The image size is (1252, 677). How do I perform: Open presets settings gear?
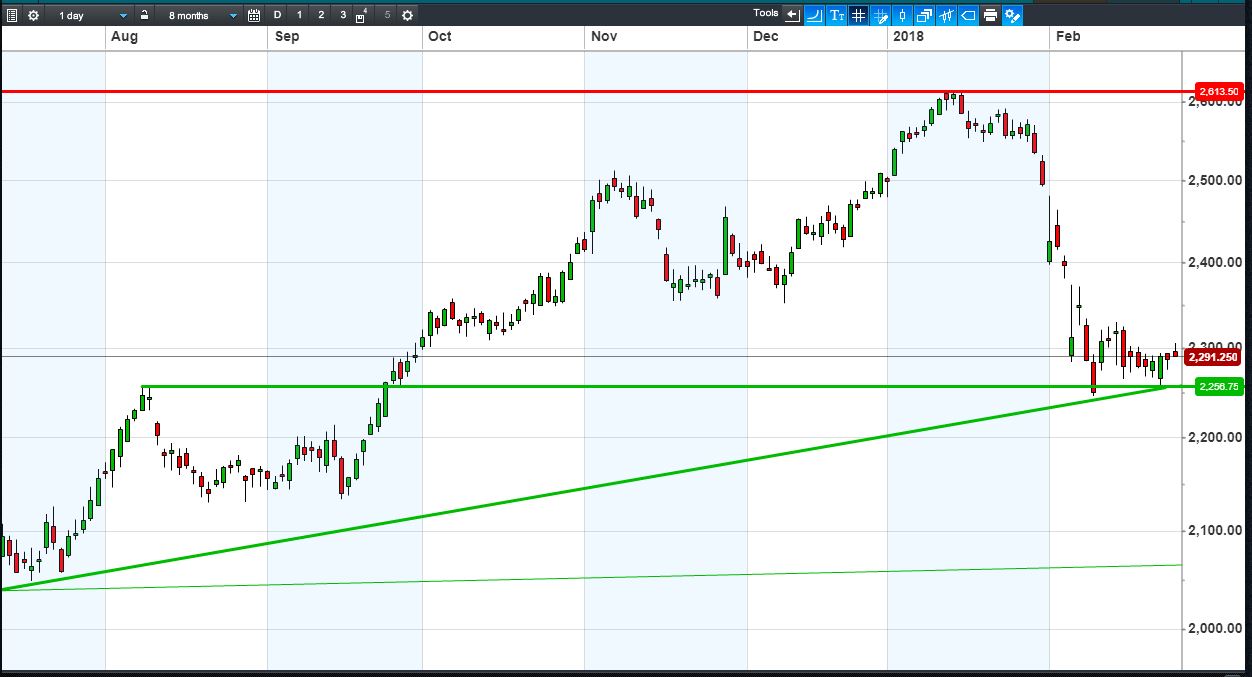[407, 15]
